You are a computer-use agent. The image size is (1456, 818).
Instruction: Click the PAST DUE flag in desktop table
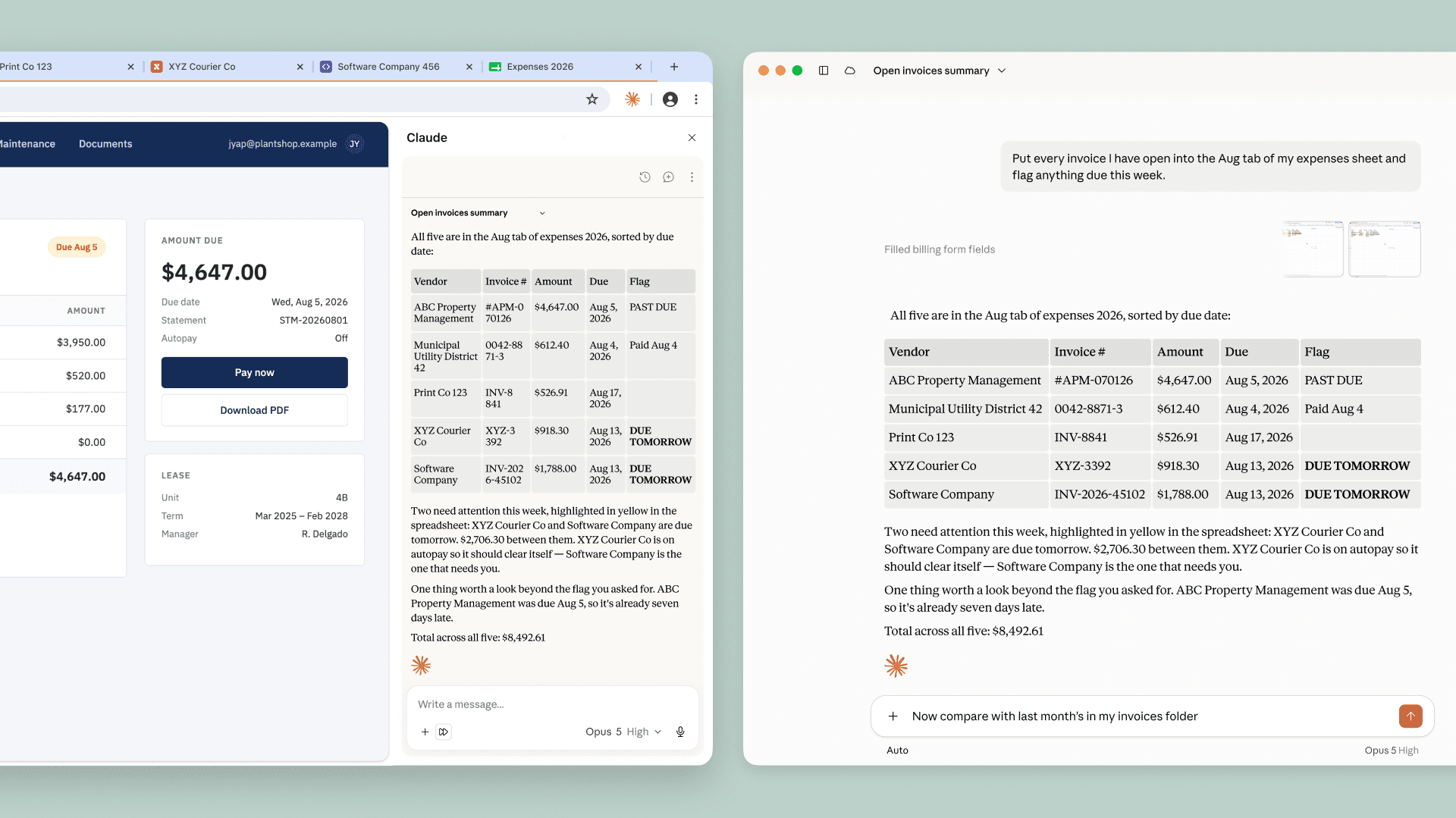(x=1333, y=381)
